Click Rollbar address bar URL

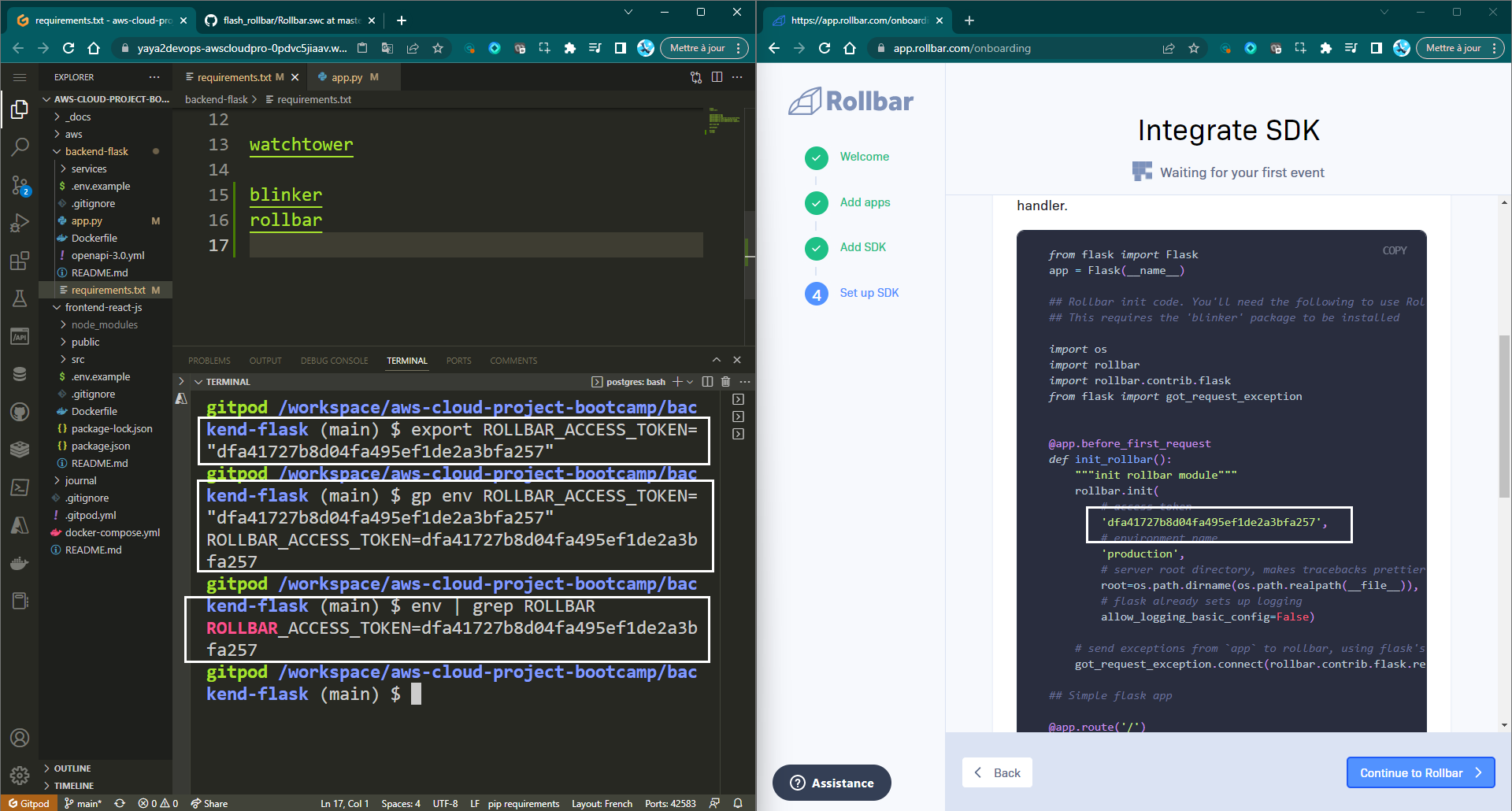pos(962,48)
